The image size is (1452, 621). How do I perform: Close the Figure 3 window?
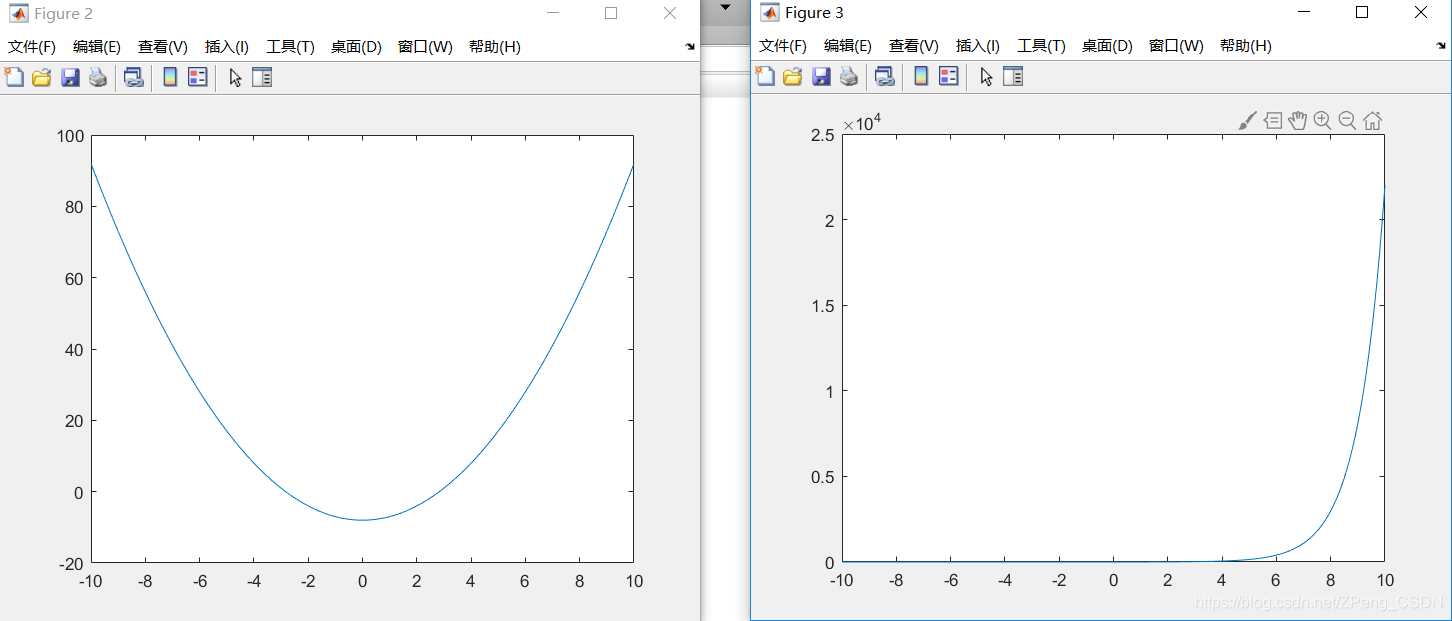[1421, 12]
